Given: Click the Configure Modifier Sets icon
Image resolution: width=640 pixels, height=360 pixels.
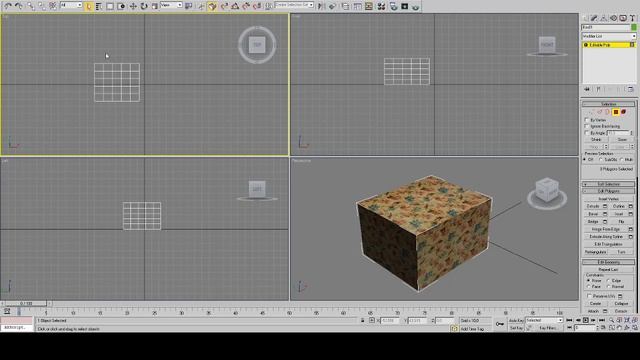Looking at the screenshot, I should (630, 89).
